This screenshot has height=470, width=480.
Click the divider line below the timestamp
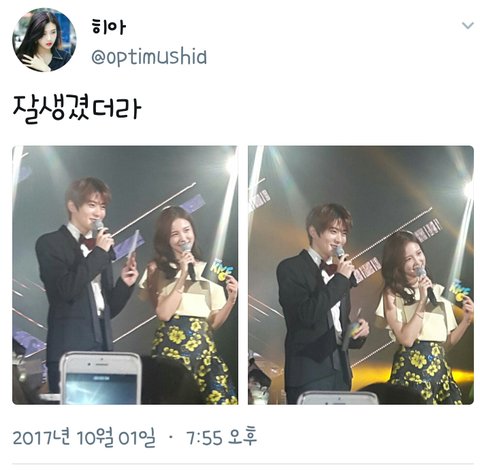(x=243, y=463)
